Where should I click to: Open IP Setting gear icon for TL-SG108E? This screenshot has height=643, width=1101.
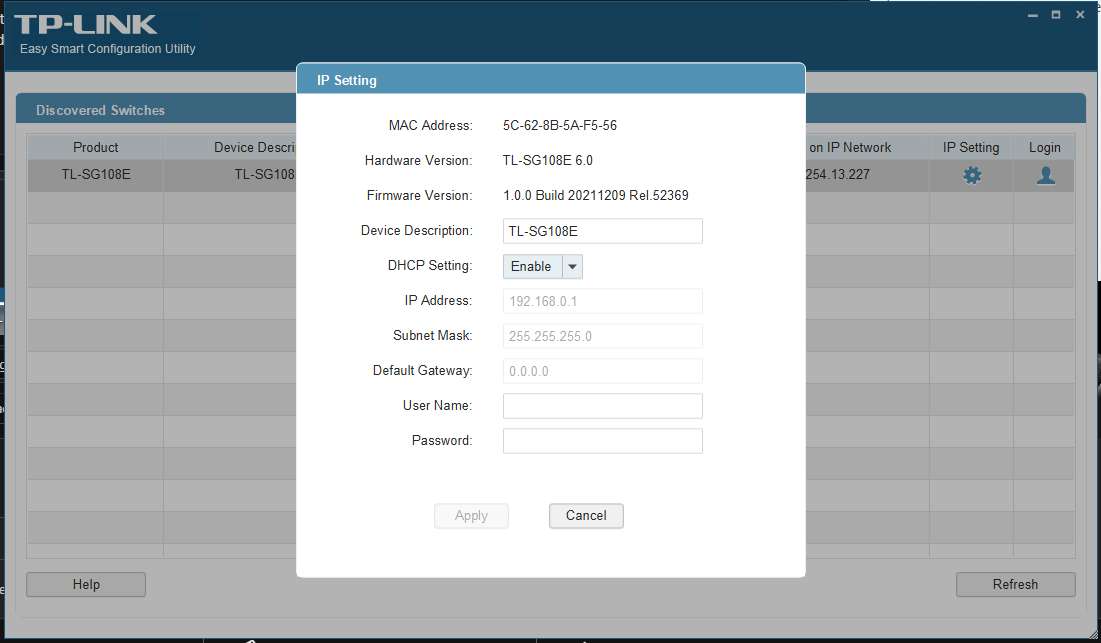(972, 175)
